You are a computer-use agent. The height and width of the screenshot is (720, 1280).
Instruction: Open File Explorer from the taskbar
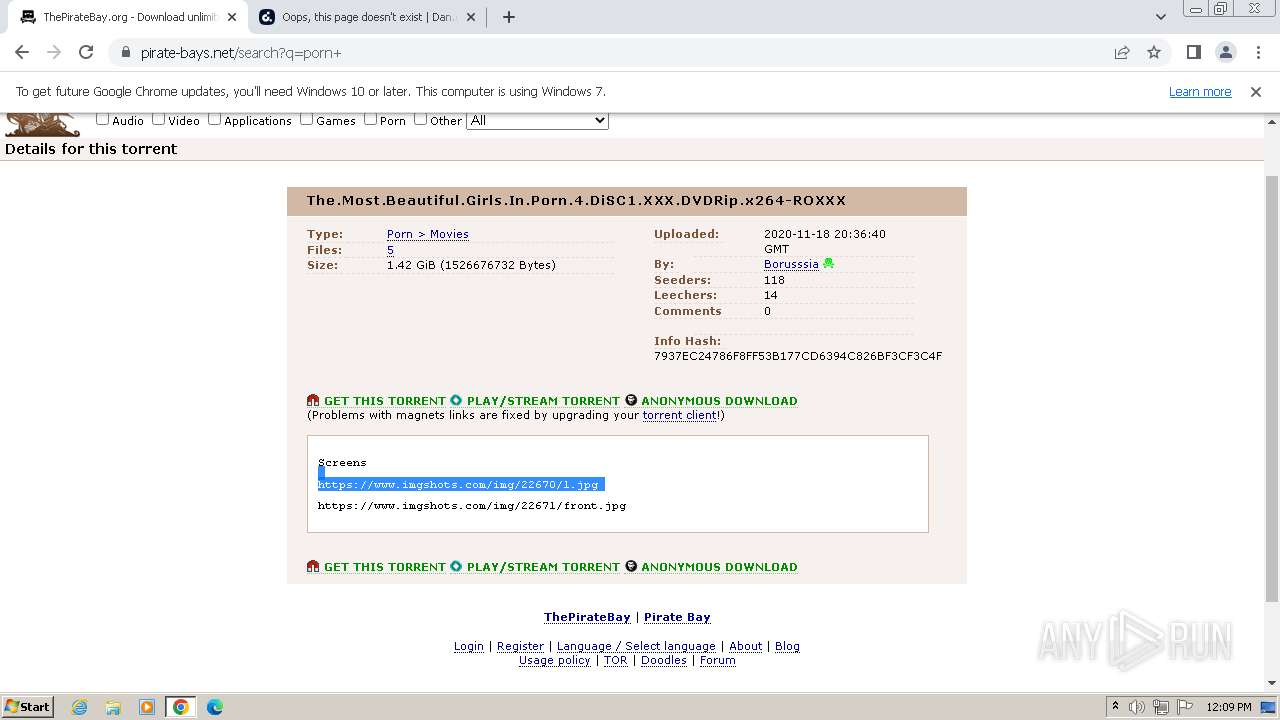click(113, 707)
